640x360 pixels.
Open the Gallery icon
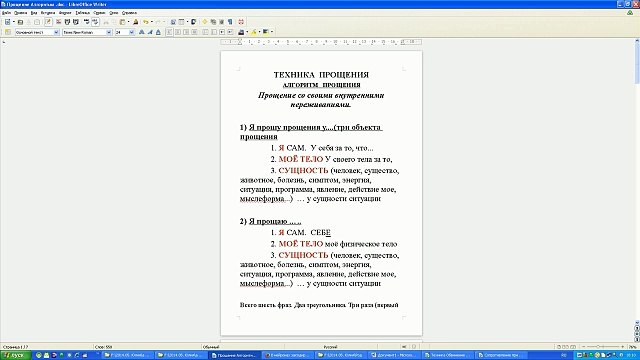click(213, 22)
